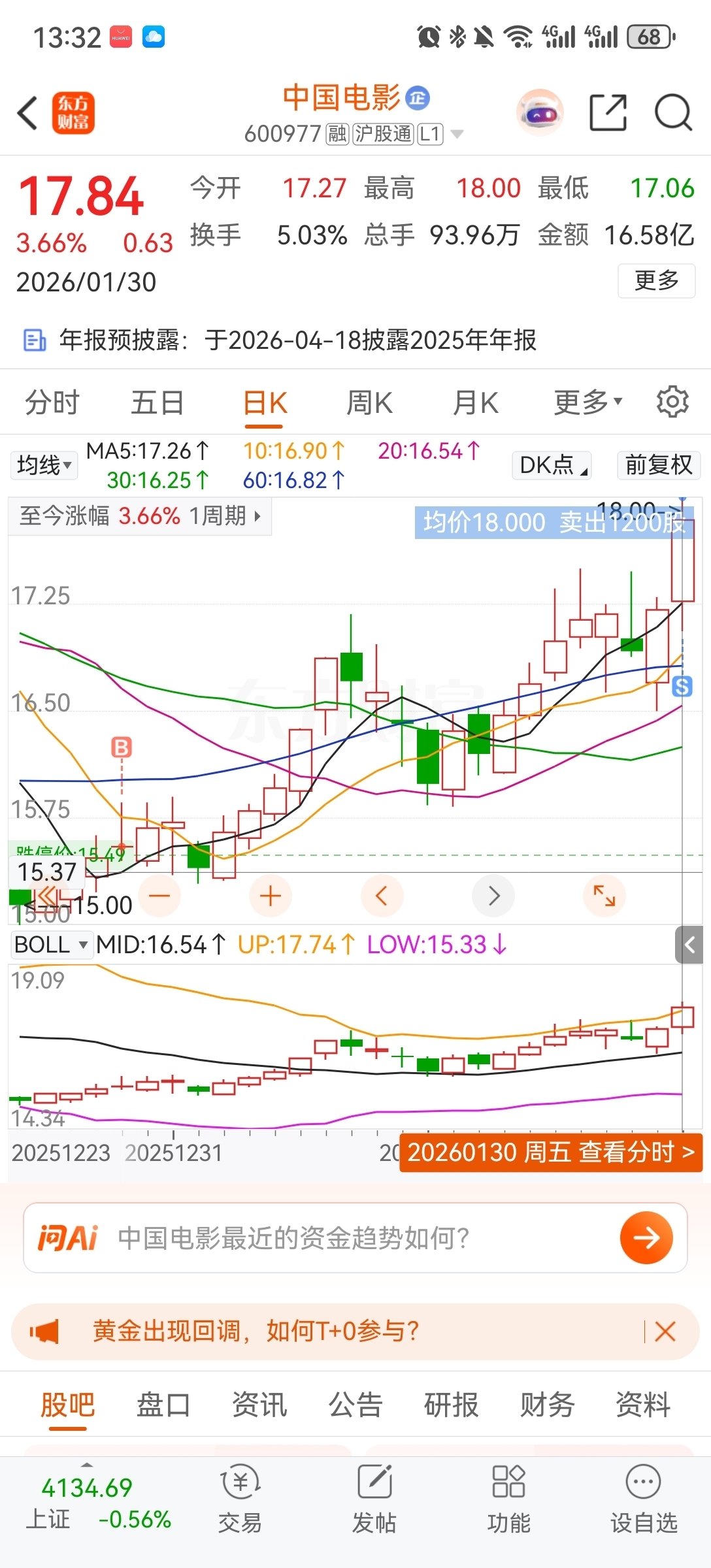Tap 均价18.000 卖出1200股 label
This screenshot has width=711, height=1568.
(554, 522)
